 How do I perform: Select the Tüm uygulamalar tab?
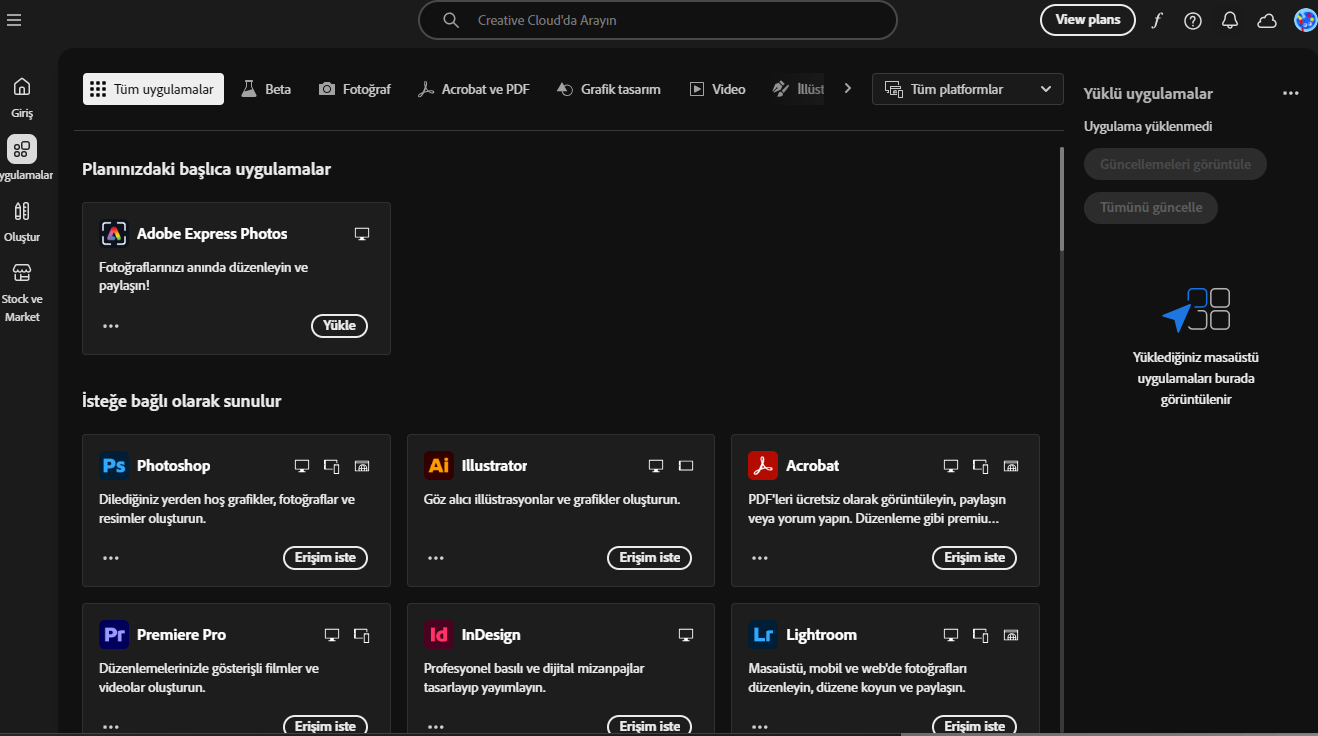[x=153, y=89]
